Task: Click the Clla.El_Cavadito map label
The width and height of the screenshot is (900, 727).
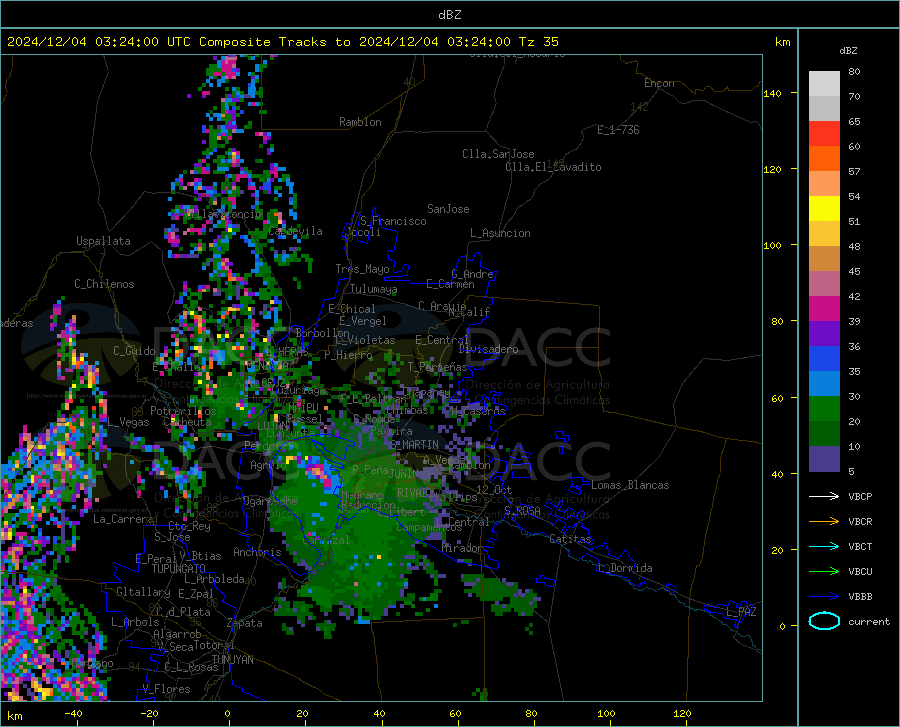Action: pyautogui.click(x=553, y=167)
